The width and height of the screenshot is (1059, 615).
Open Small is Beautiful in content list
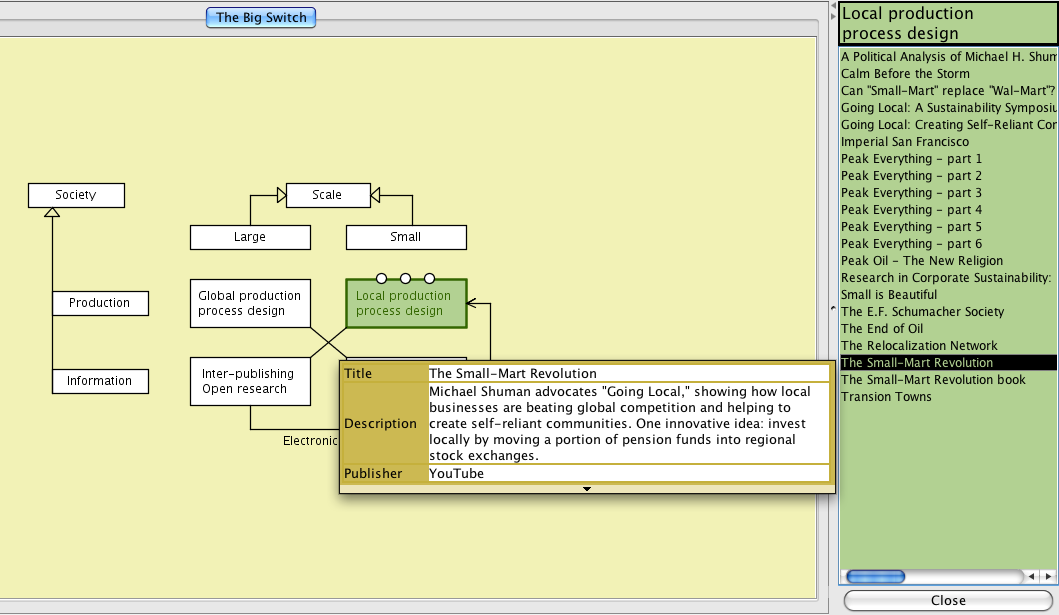pos(889,295)
